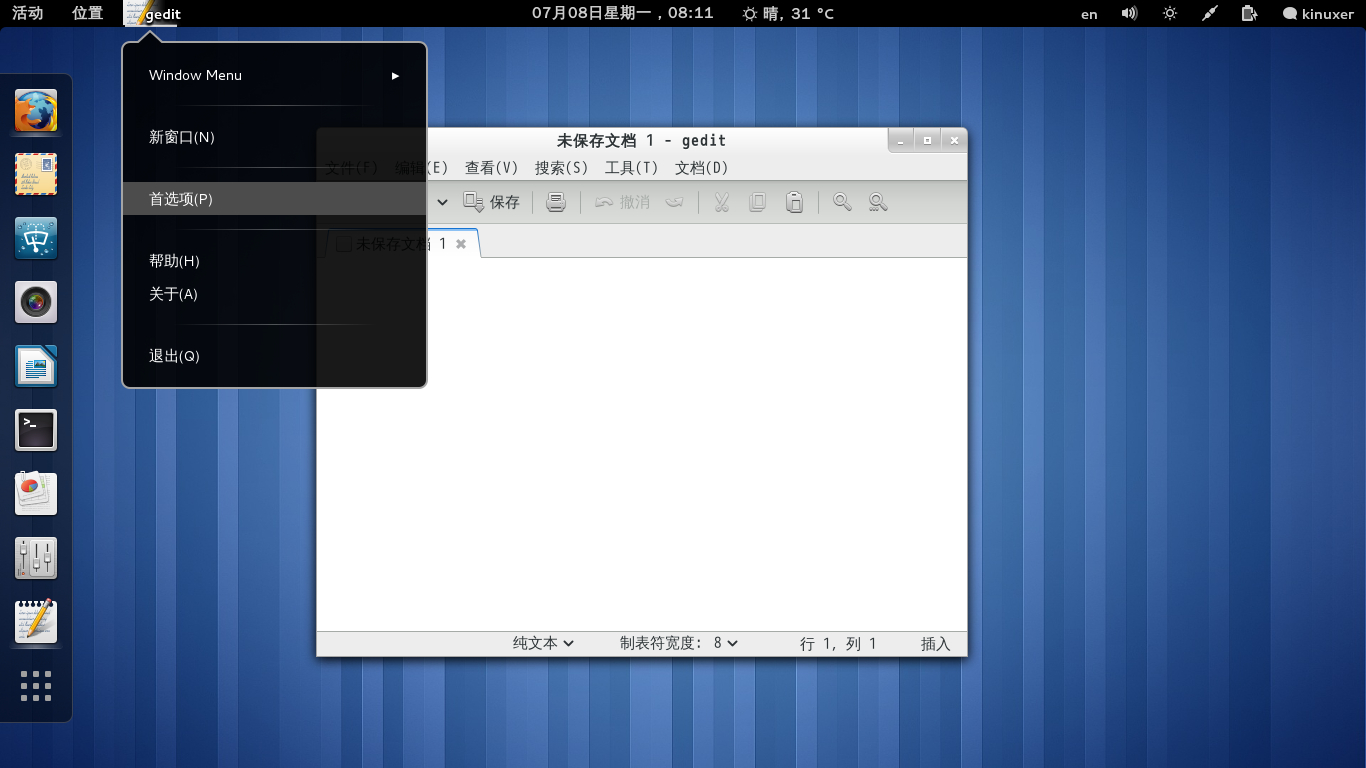
Task: Open the 制表符宽度 tab width dropdown
Action: [678, 643]
